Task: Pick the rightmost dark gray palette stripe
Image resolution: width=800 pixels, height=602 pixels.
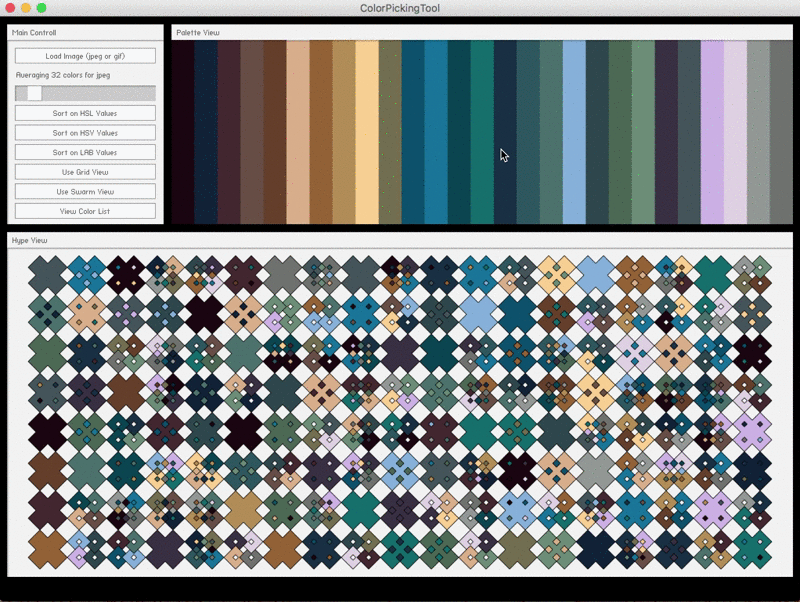Action: click(x=781, y=132)
